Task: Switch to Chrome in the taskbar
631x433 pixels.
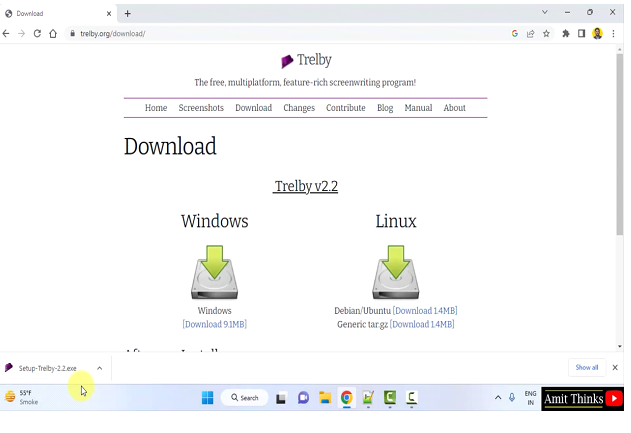Action: pos(346,398)
